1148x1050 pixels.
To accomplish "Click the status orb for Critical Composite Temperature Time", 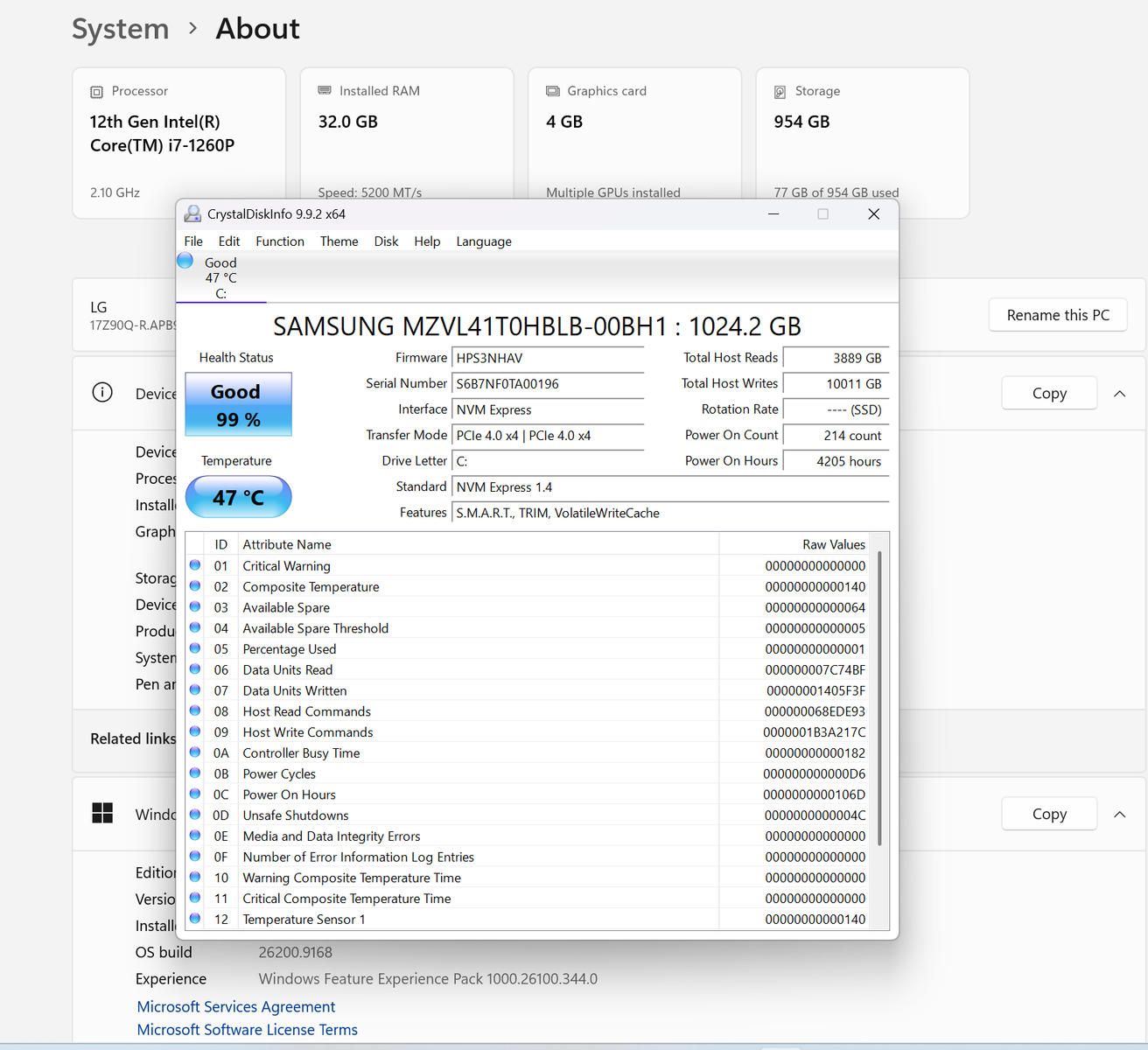I will [x=195, y=898].
